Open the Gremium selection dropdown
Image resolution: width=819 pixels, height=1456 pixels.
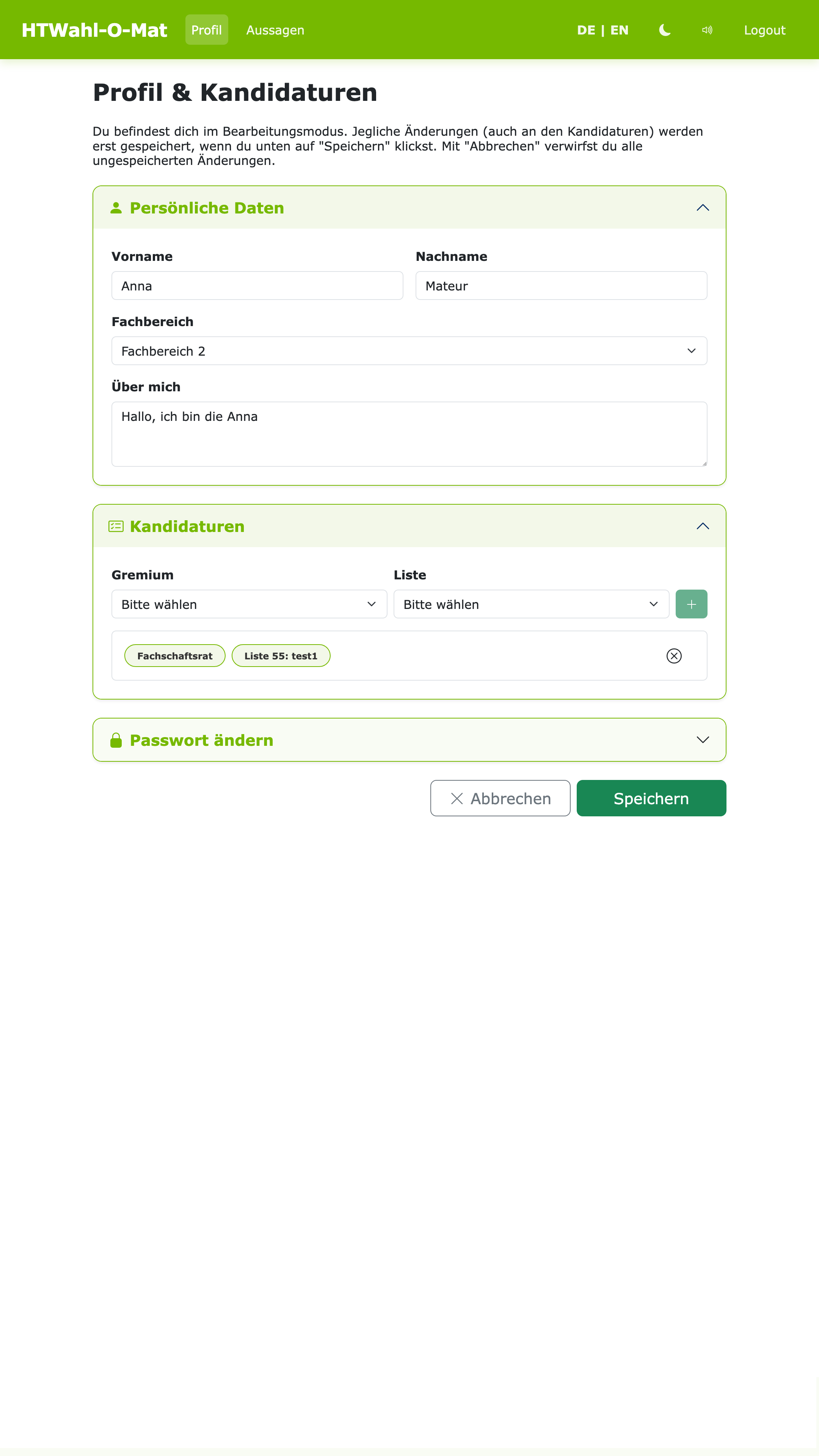[x=249, y=604]
